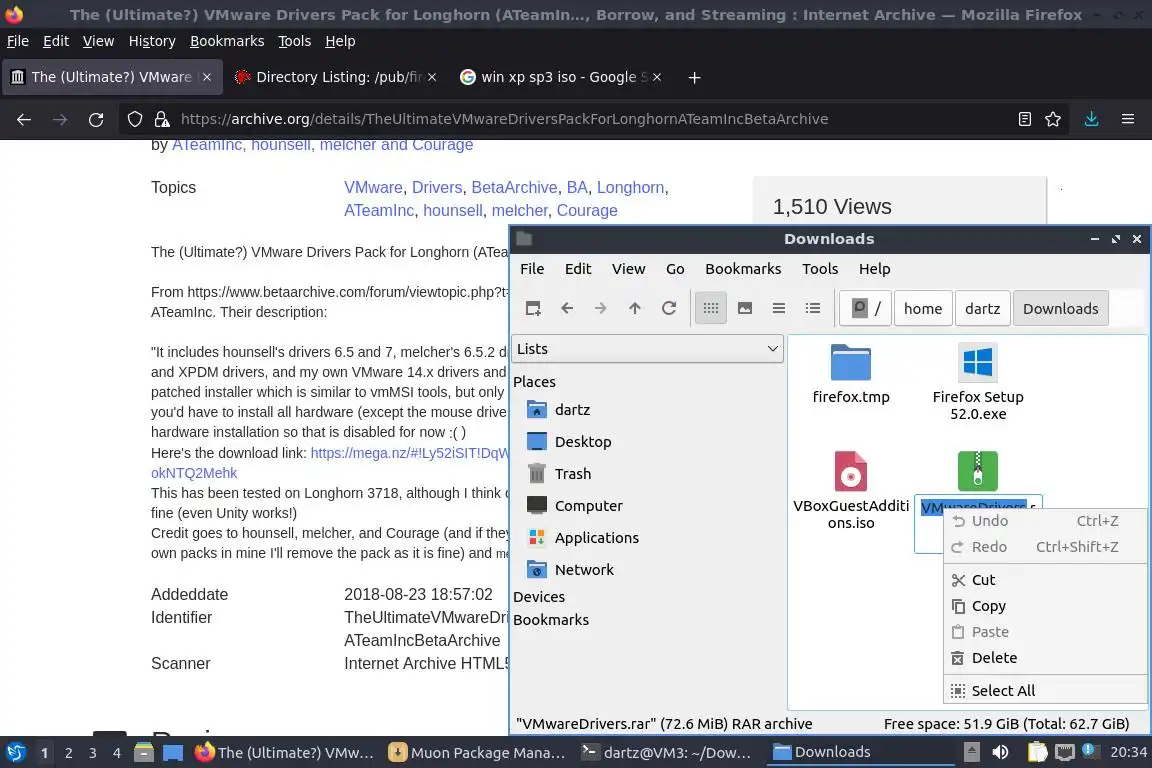Click Firefox forward arrow button
Viewport: 1152px width, 768px height.
coord(60,119)
